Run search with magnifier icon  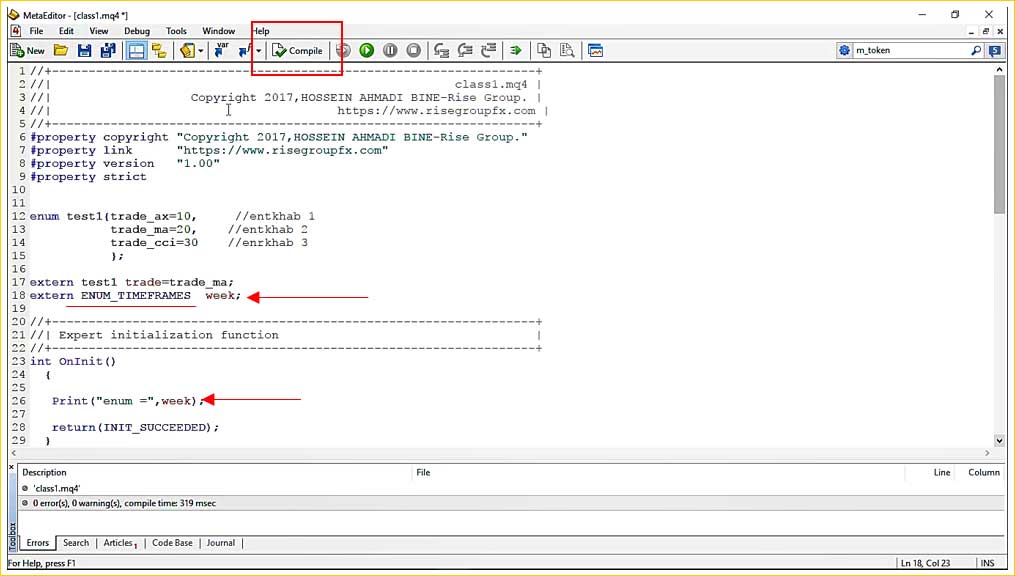[976, 50]
